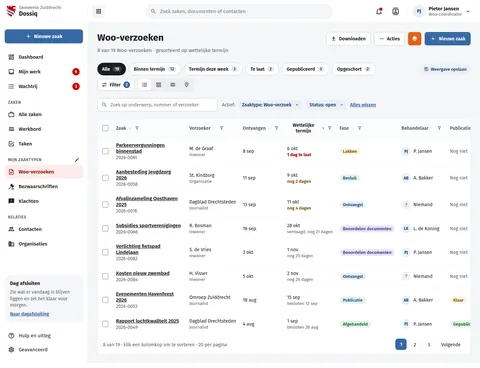Open the notifications bell
Viewport: 480px width, 368px height.
click(x=379, y=11)
